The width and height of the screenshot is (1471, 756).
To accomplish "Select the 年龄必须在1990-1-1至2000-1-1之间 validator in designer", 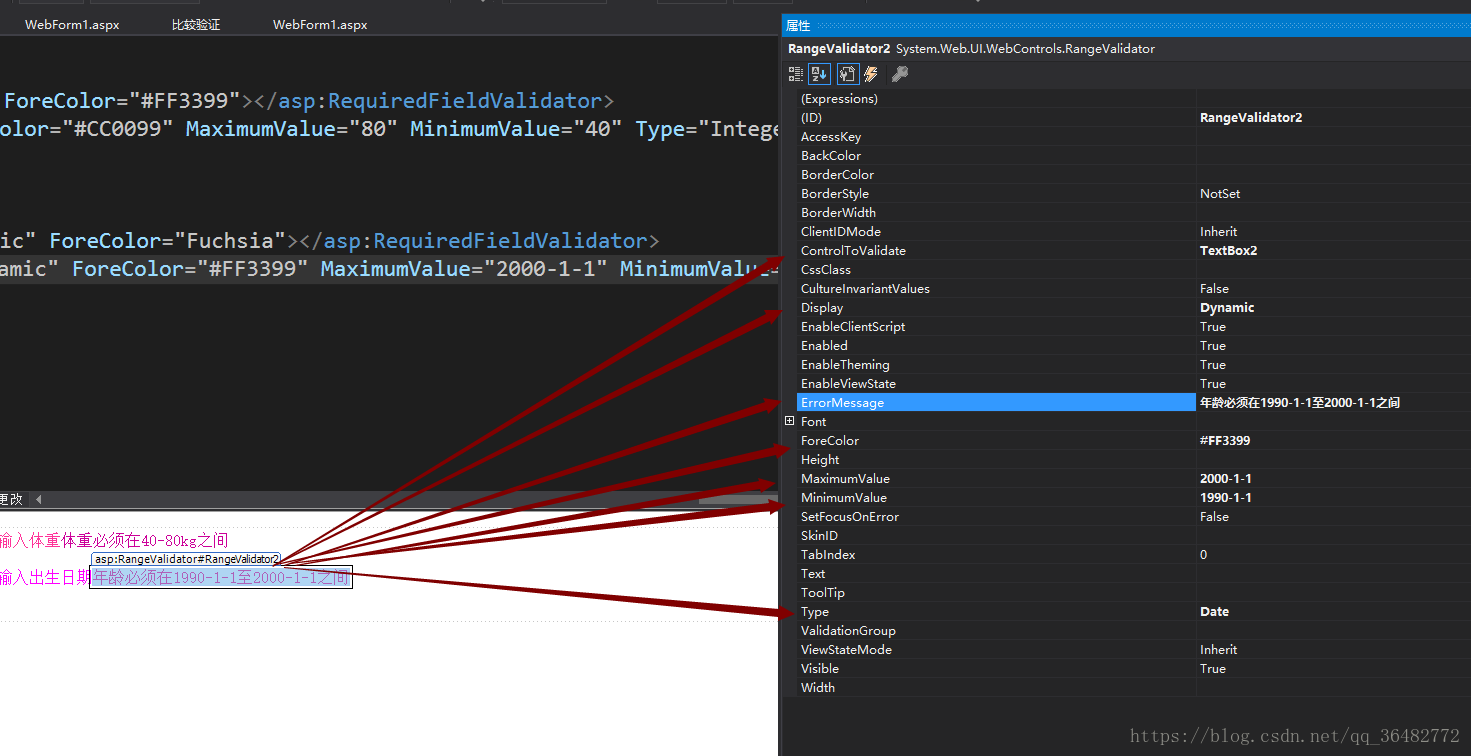I will 221,578.
